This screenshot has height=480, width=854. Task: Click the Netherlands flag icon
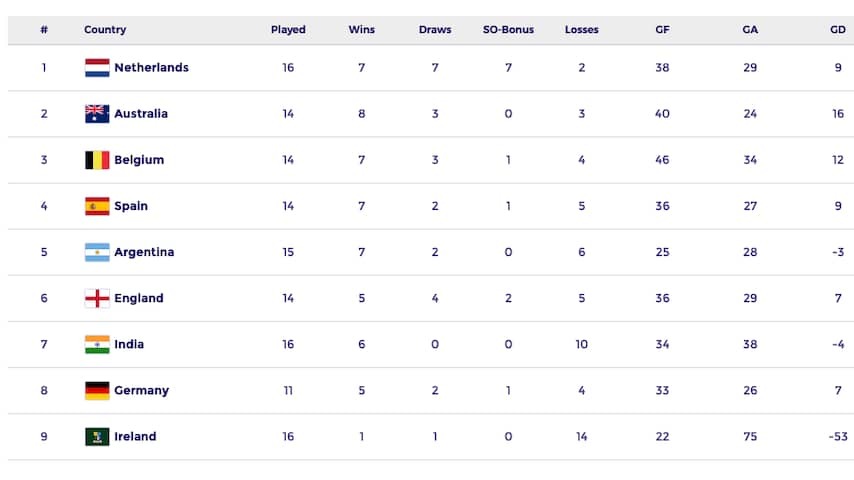[x=97, y=68]
